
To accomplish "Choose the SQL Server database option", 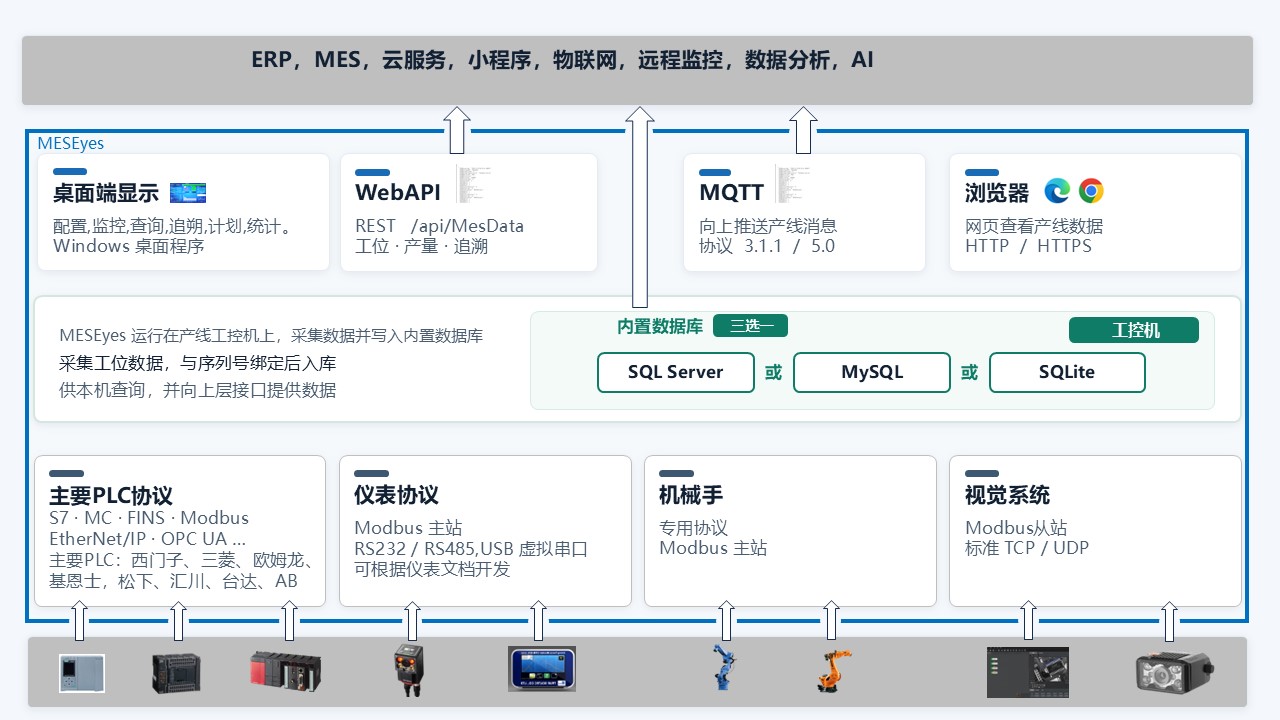I will 675,372.
